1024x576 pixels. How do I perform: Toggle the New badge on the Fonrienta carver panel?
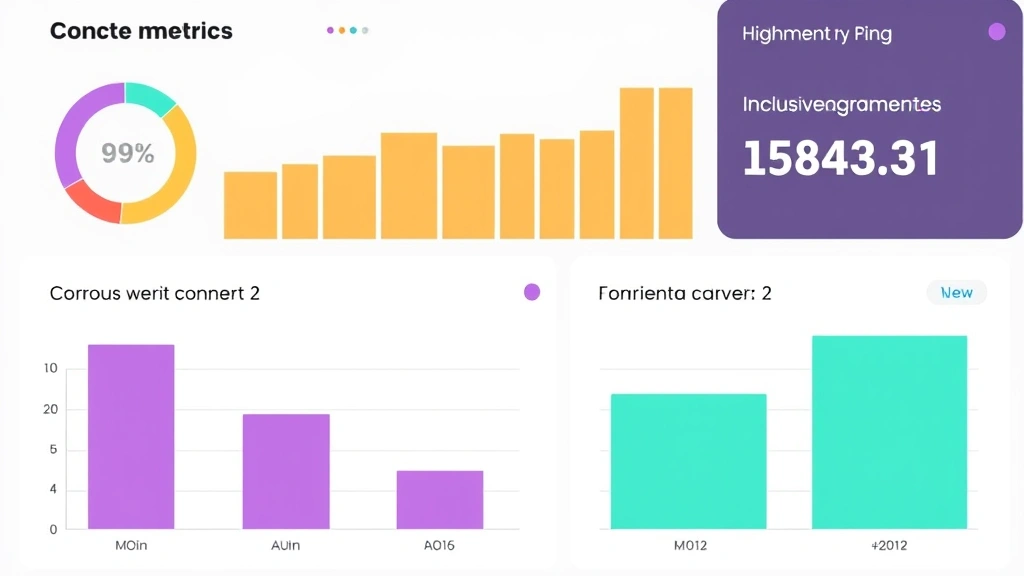point(956,292)
